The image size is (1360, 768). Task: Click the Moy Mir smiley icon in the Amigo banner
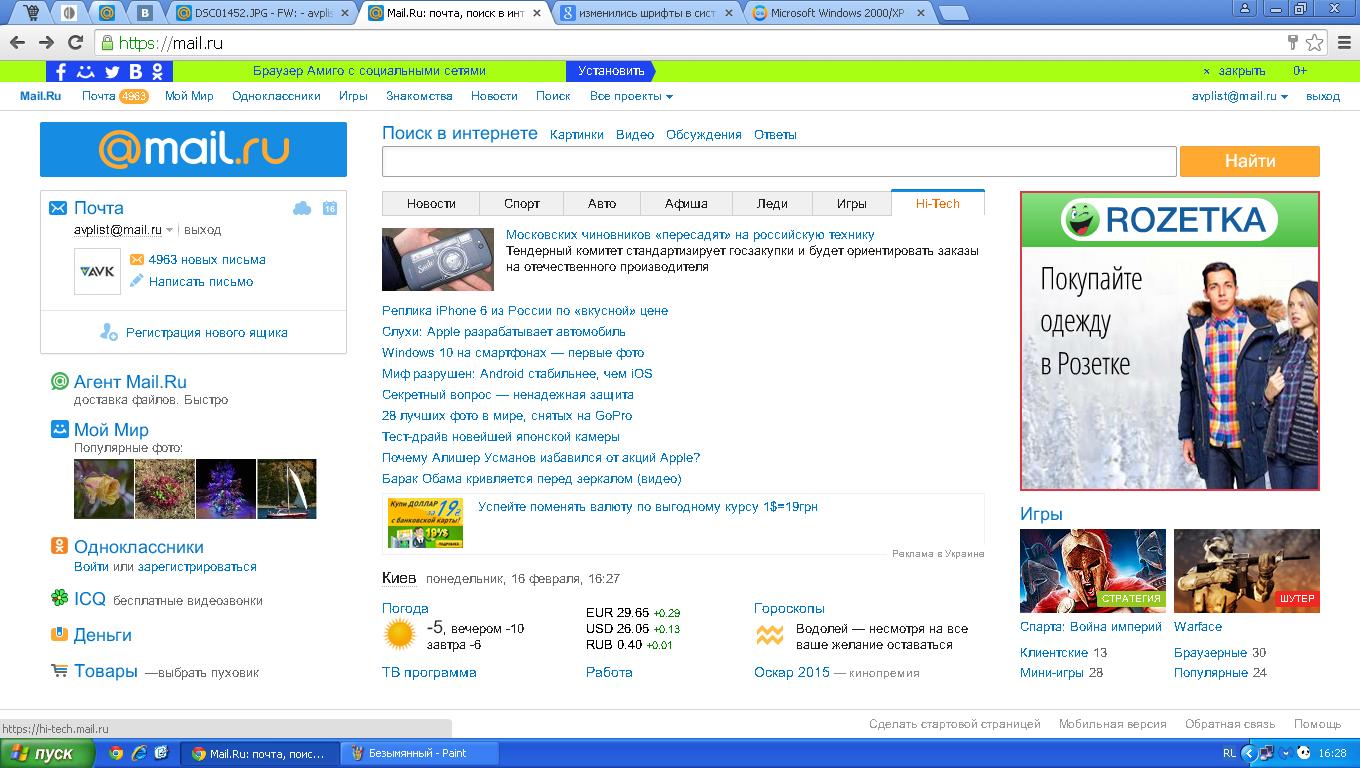[86, 71]
